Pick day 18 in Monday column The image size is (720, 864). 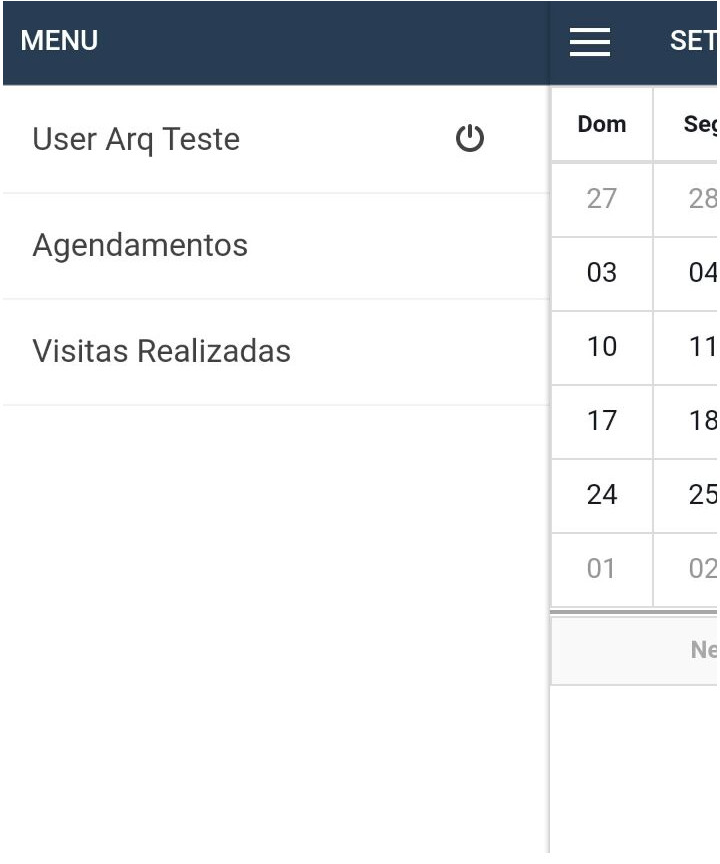coord(702,421)
